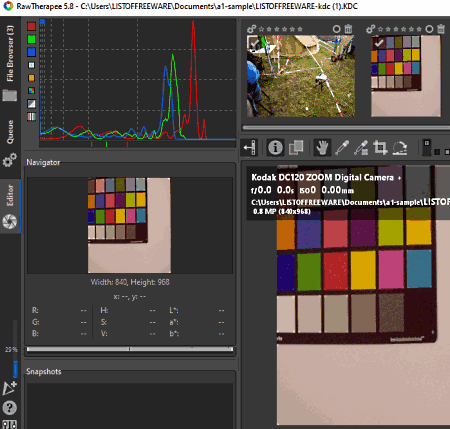Select the white balance picker tool

342,147
